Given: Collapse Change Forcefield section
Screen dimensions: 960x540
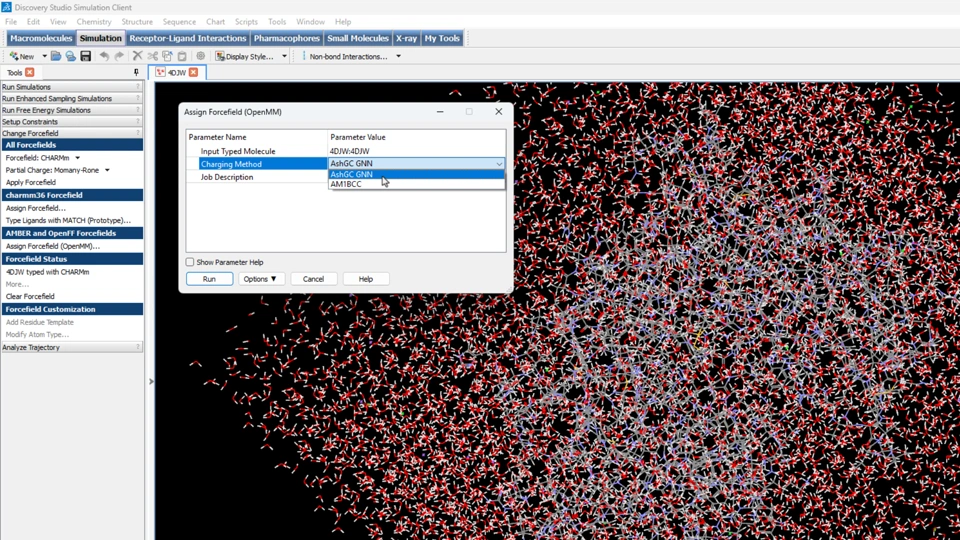Looking at the screenshot, I should 72,133.
